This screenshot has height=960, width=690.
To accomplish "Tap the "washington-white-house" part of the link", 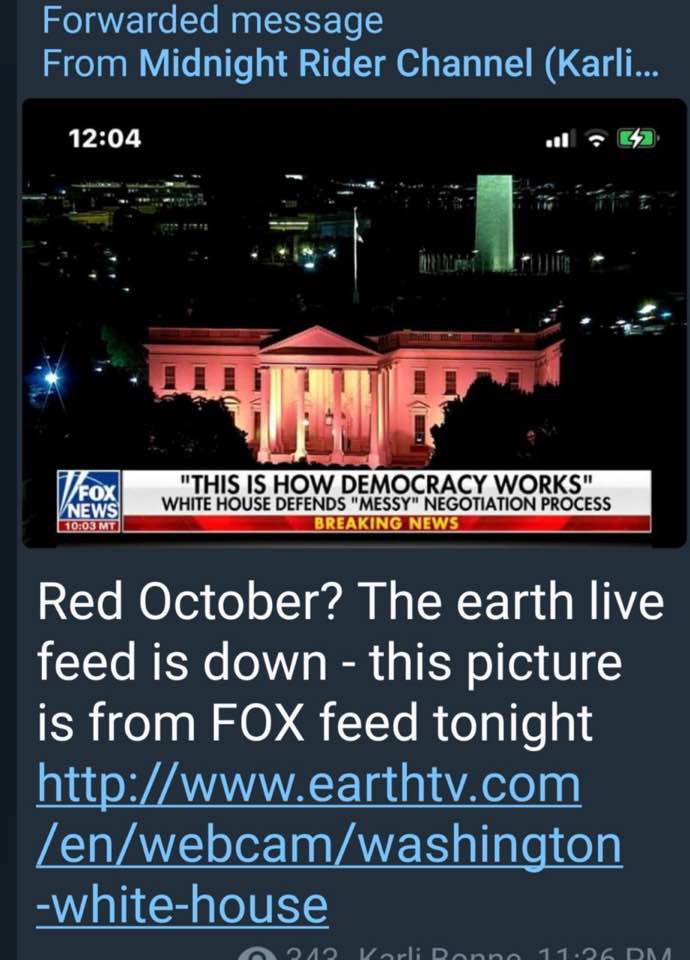I will click(329, 876).
